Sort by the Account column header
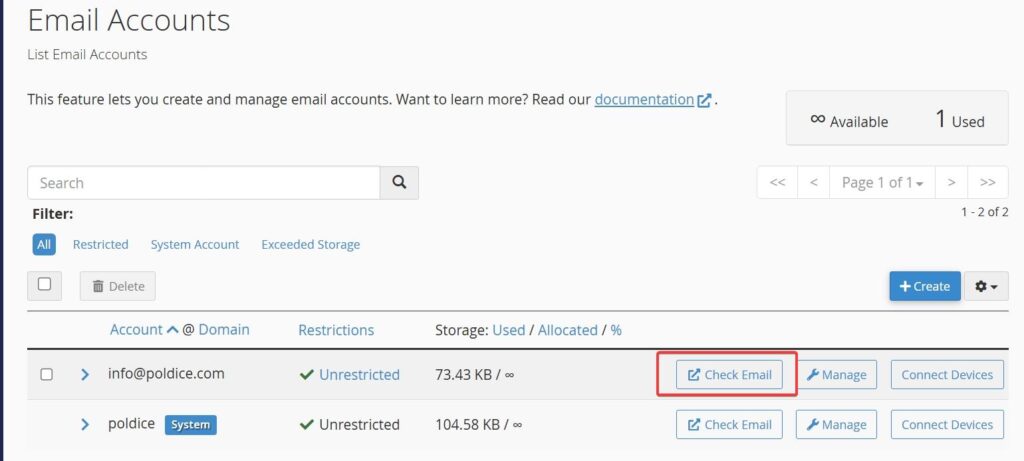 pyautogui.click(x=136, y=329)
